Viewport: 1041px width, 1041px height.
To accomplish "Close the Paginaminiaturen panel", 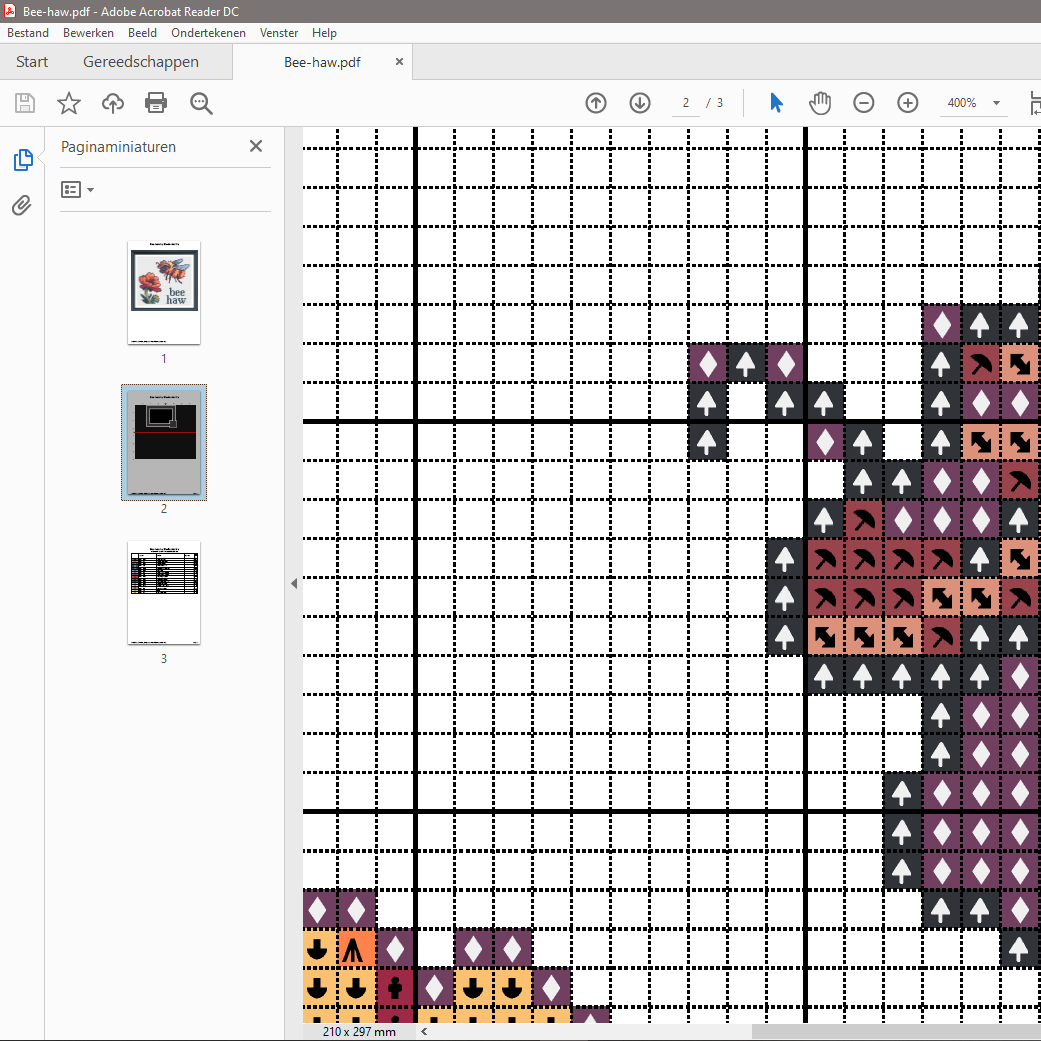I will [256, 146].
